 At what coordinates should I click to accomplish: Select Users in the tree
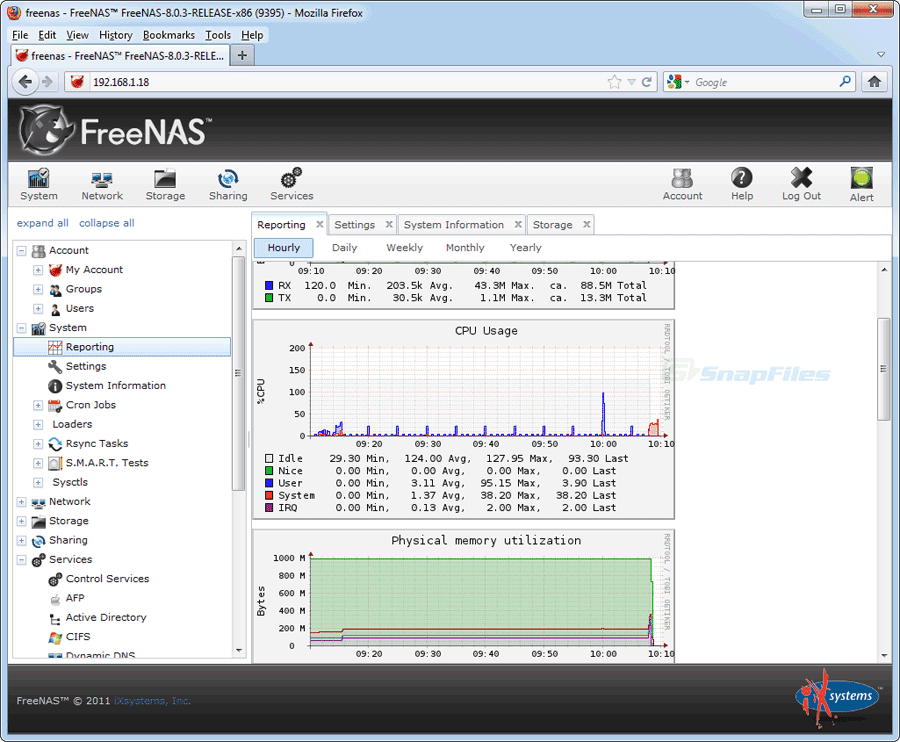click(x=80, y=309)
